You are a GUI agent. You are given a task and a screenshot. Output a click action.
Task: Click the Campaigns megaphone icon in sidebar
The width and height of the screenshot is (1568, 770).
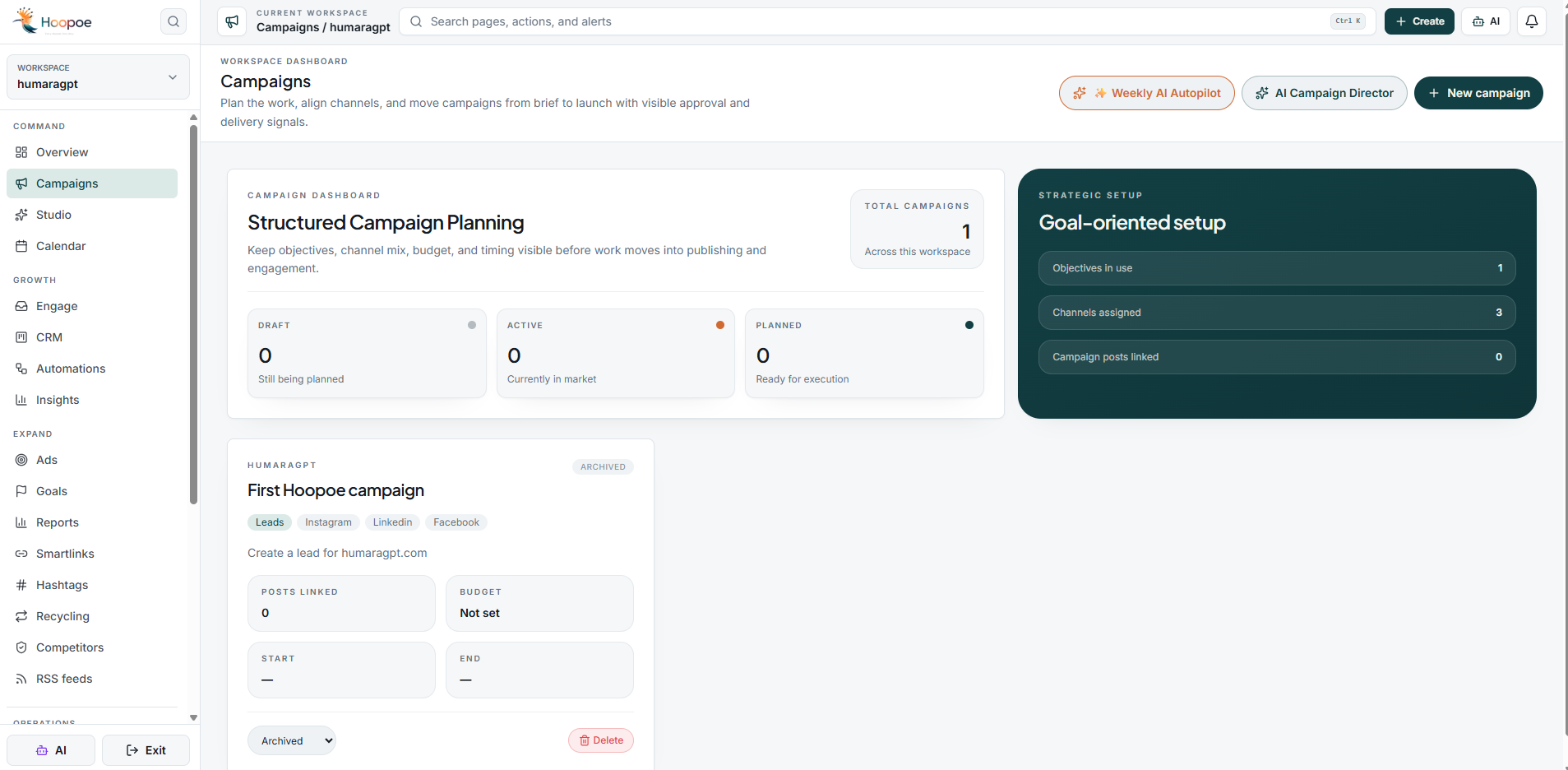coord(21,183)
